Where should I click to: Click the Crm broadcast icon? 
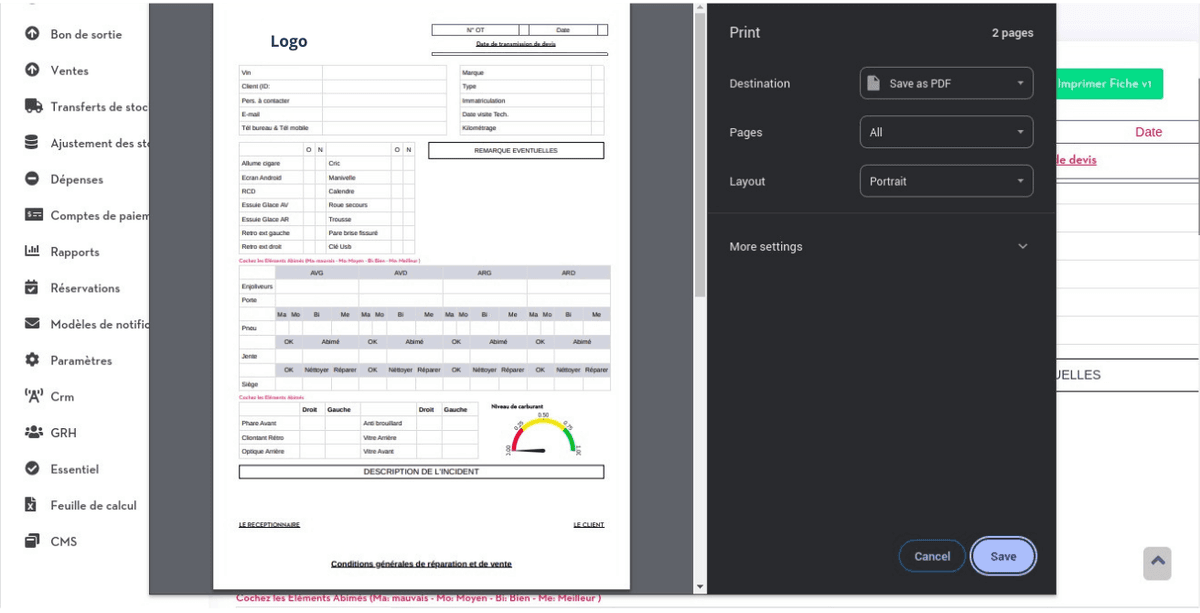33,396
